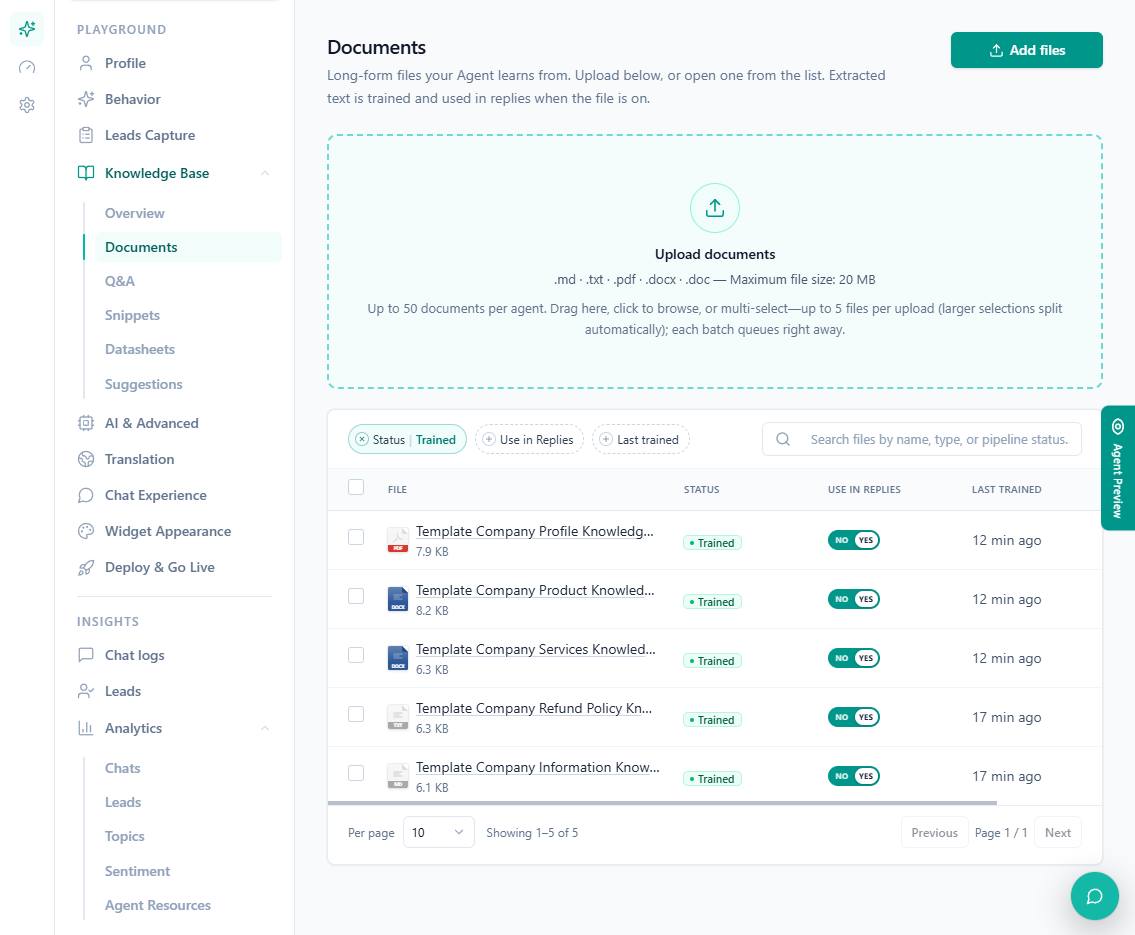The image size is (1135, 935).
Task: Click the search magnifier icon
Action: pyautogui.click(x=783, y=439)
